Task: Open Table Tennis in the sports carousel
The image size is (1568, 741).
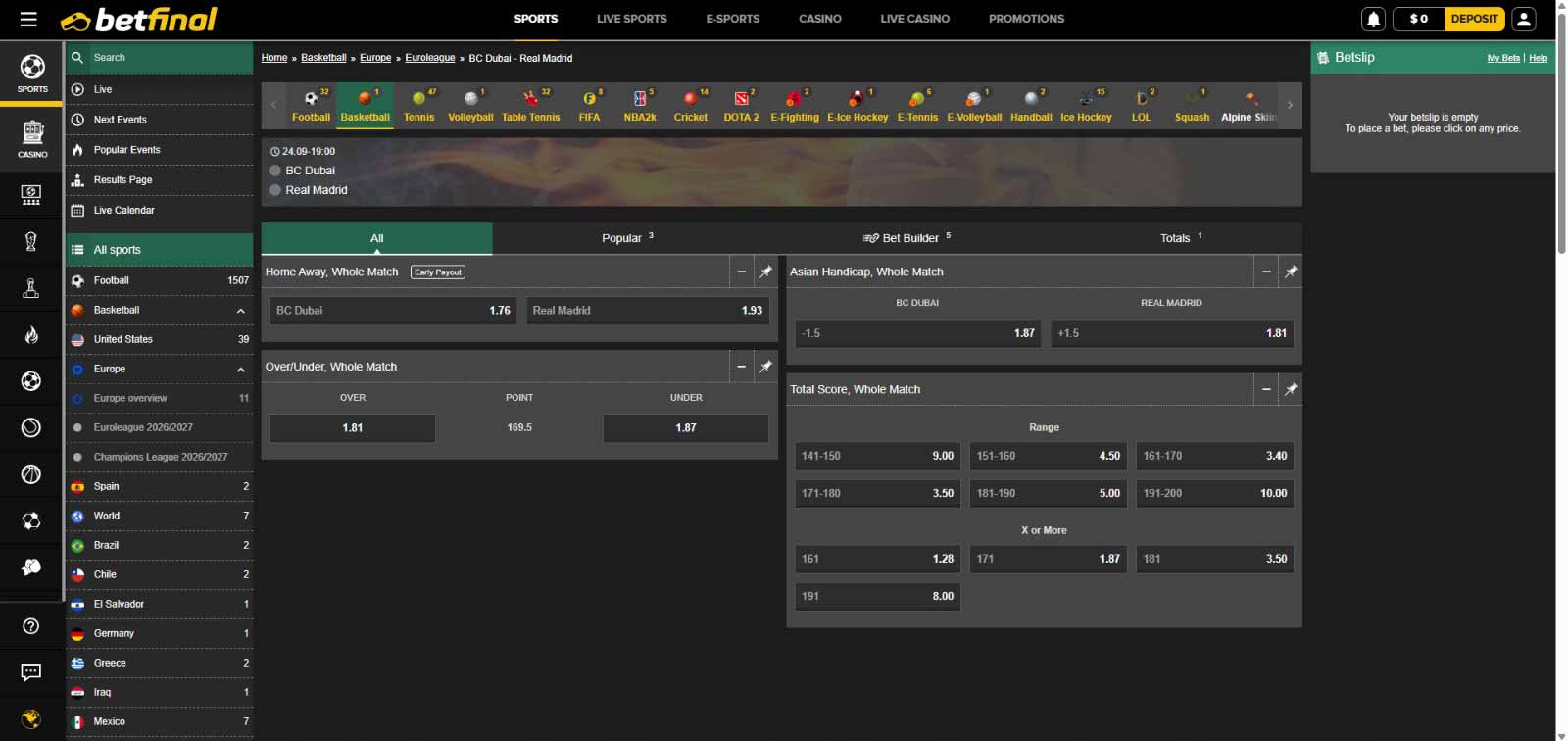Action: (531, 105)
